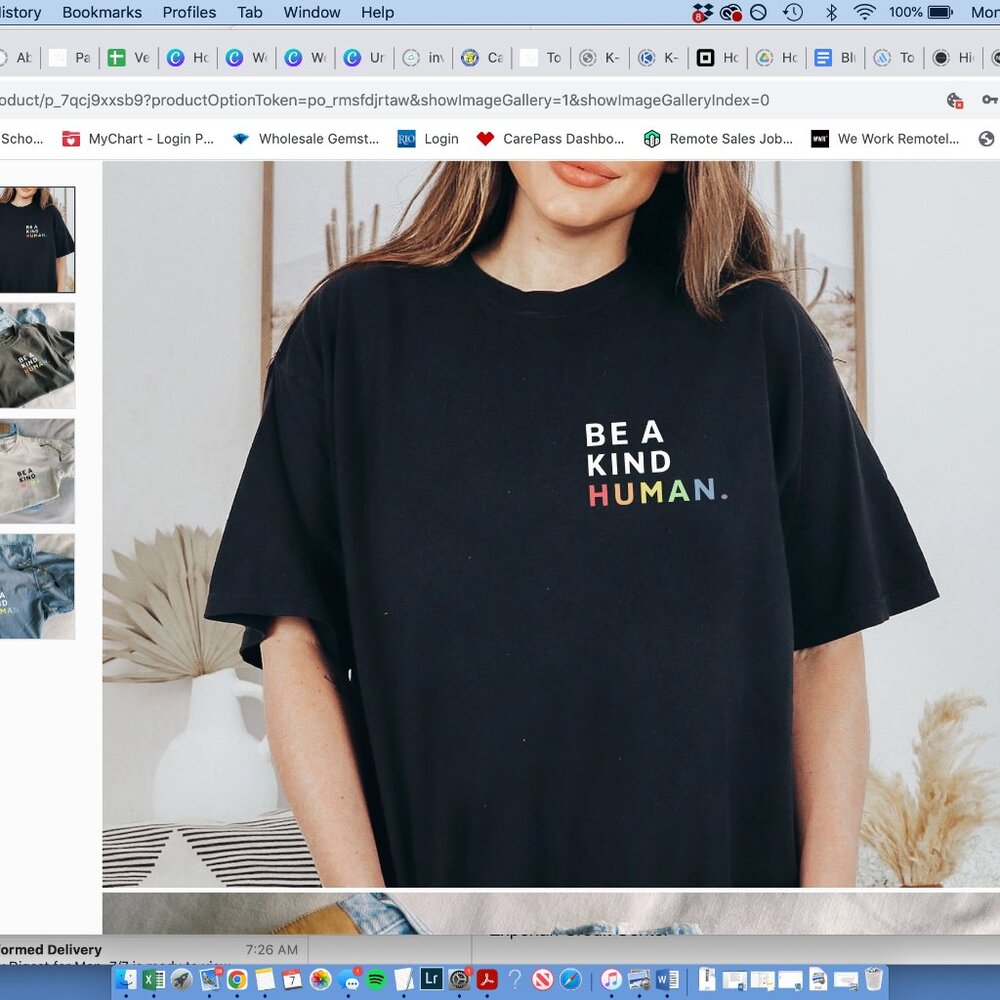Open the Window menu
This screenshot has height=1000, width=1000.
(311, 12)
